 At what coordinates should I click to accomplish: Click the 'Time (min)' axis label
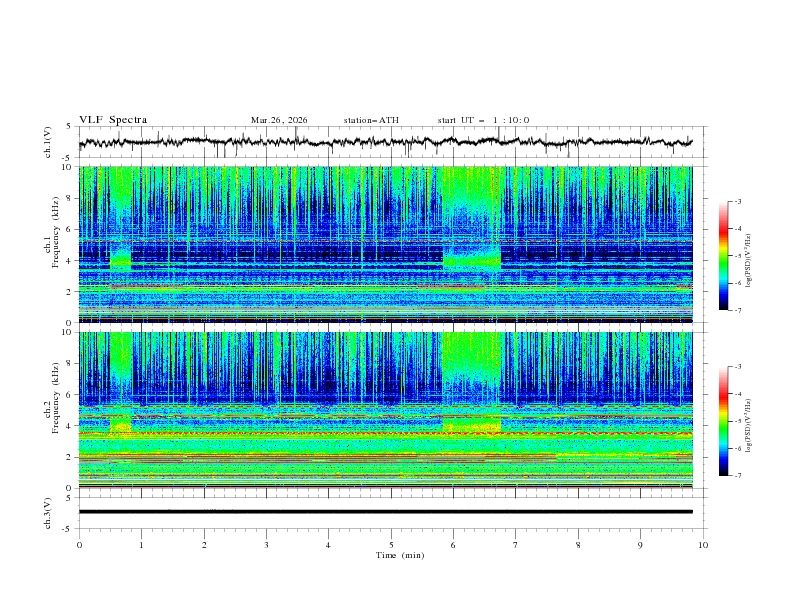coord(400,555)
